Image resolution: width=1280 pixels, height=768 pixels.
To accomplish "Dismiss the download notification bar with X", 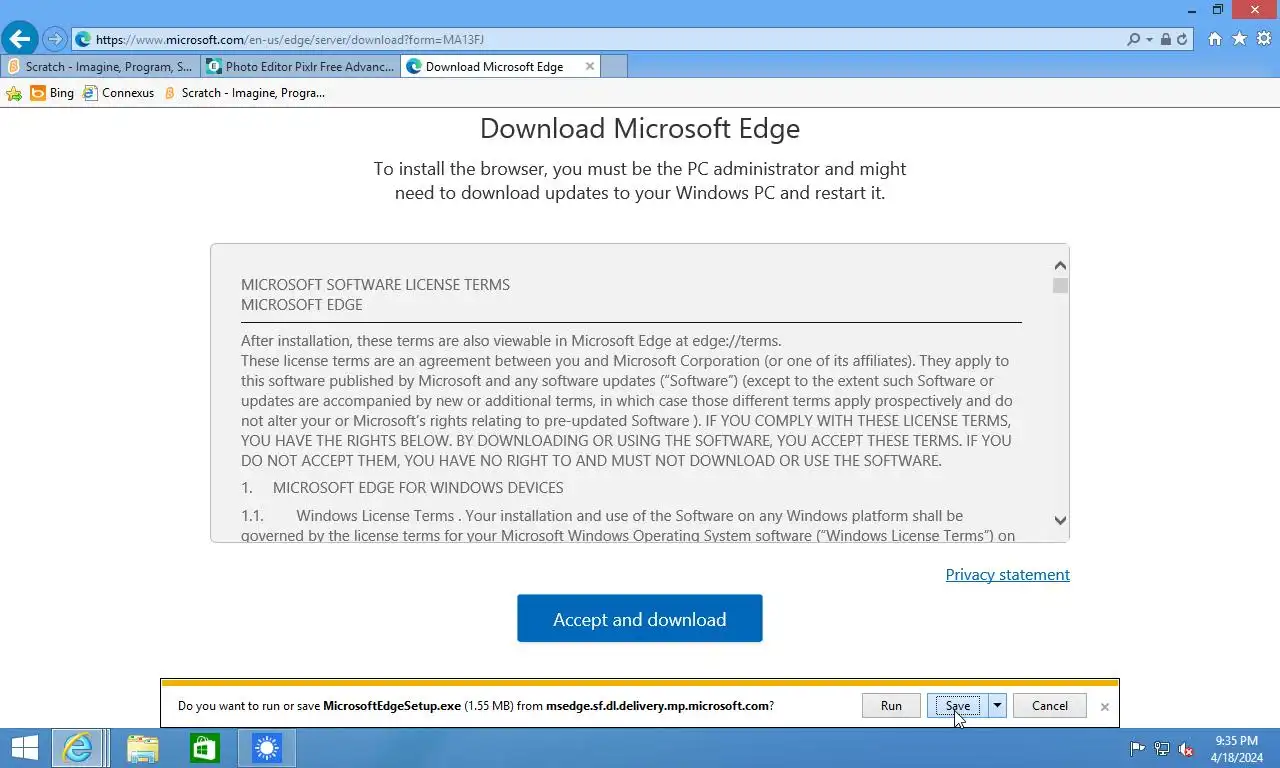I will coord(1104,707).
